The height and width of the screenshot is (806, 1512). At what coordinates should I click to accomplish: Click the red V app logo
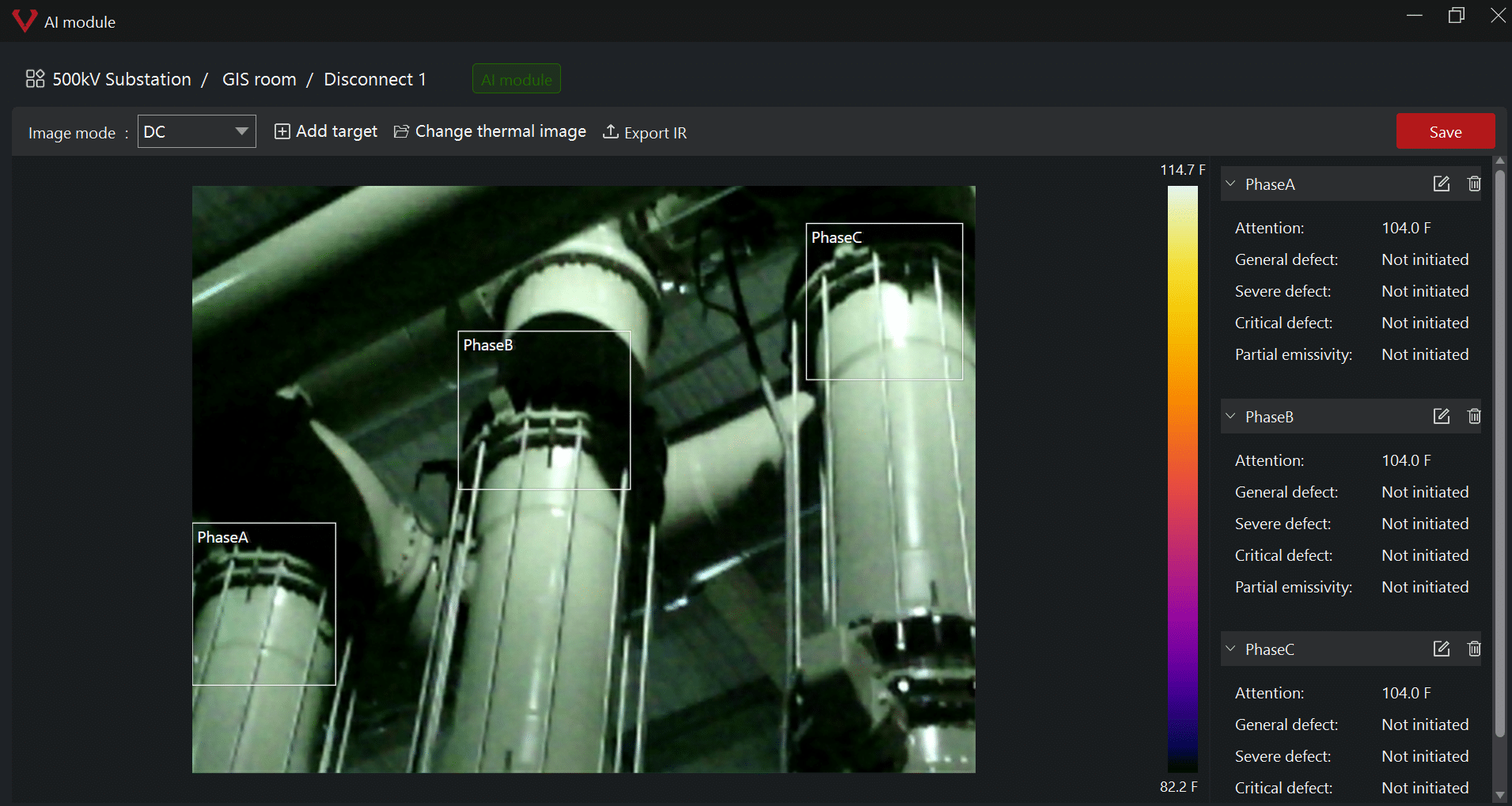coord(25,21)
